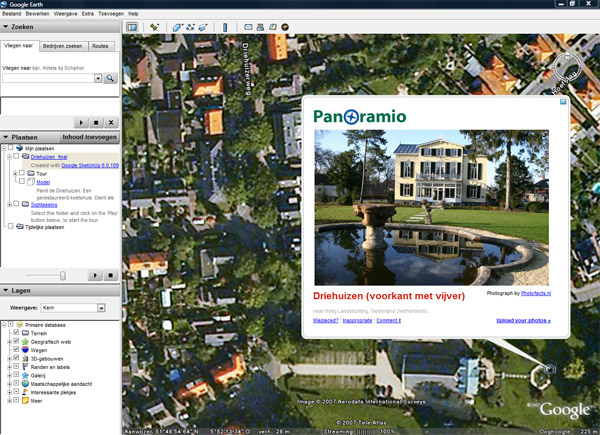Image resolution: width=600 pixels, height=435 pixels.
Task: Click the compass navigation ring
Action: pyautogui.click(x=568, y=68)
